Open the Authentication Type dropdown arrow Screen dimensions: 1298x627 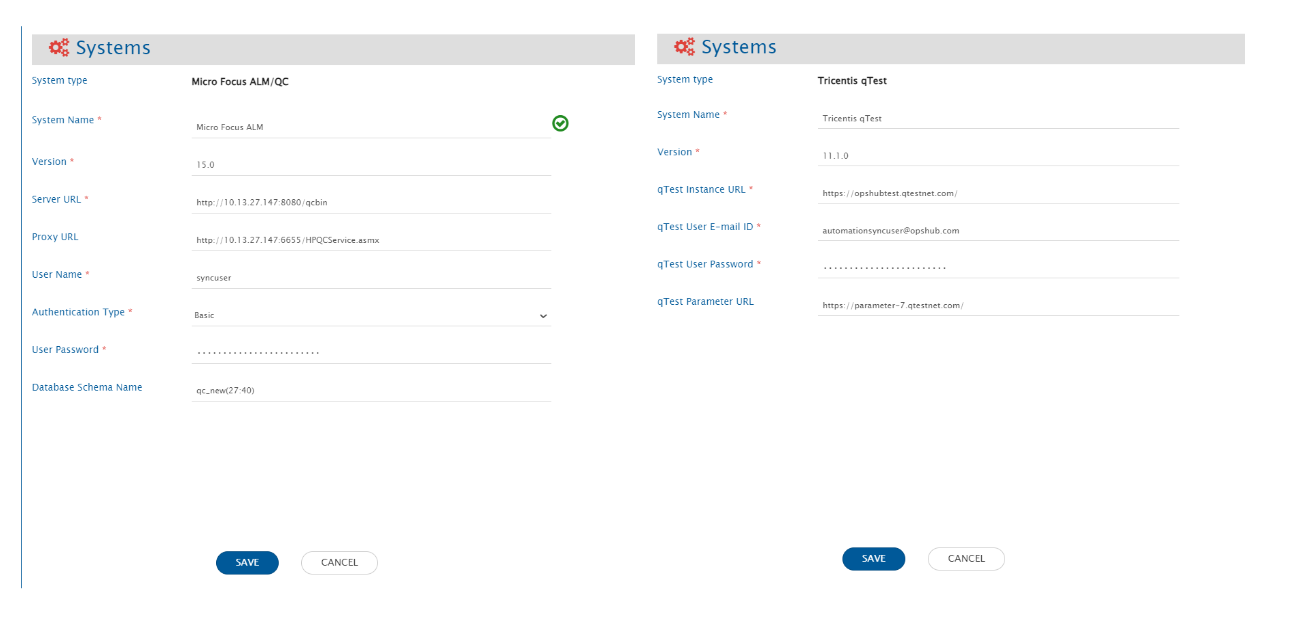coord(543,316)
